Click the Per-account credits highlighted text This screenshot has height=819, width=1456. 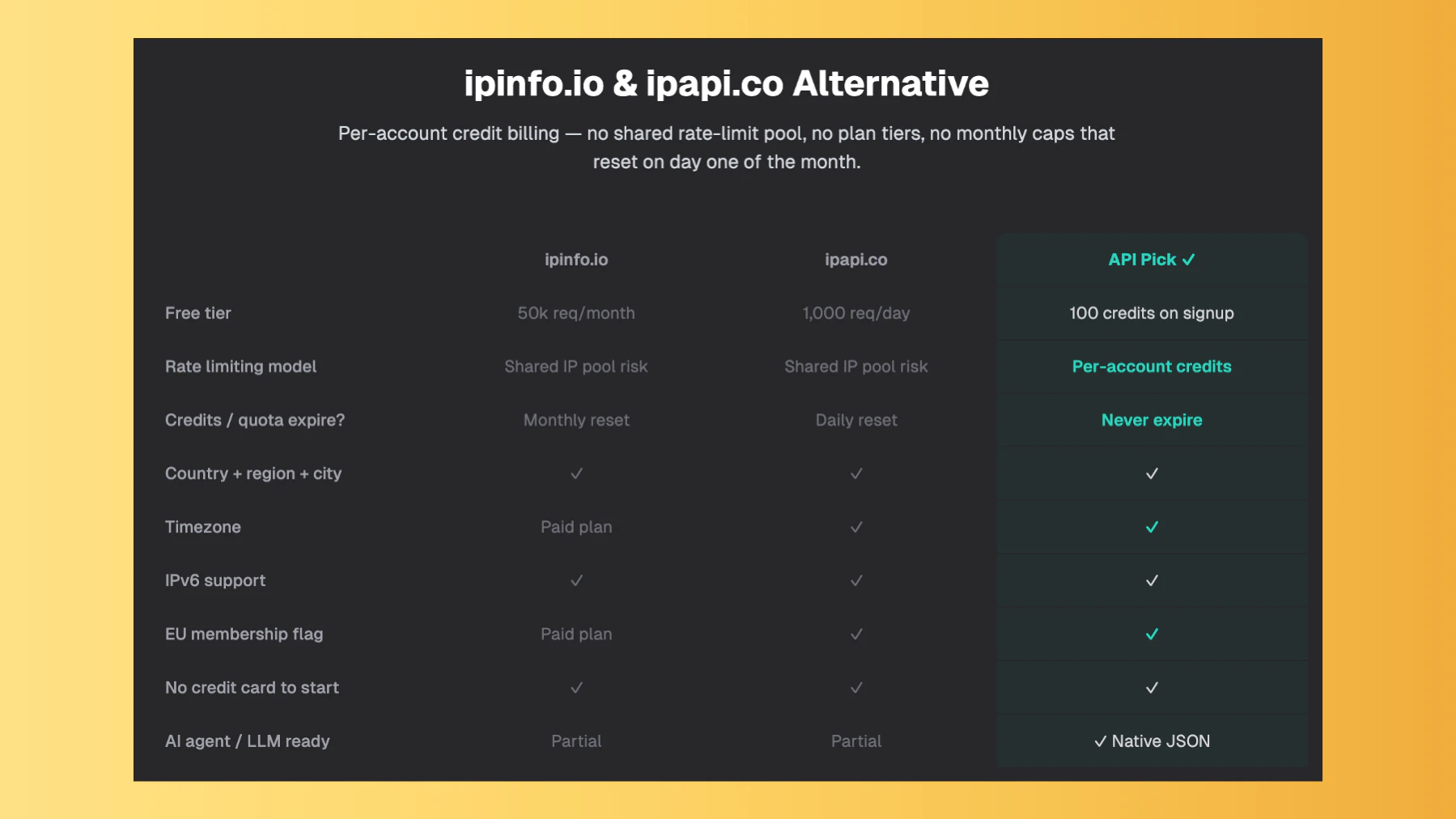coord(1152,366)
